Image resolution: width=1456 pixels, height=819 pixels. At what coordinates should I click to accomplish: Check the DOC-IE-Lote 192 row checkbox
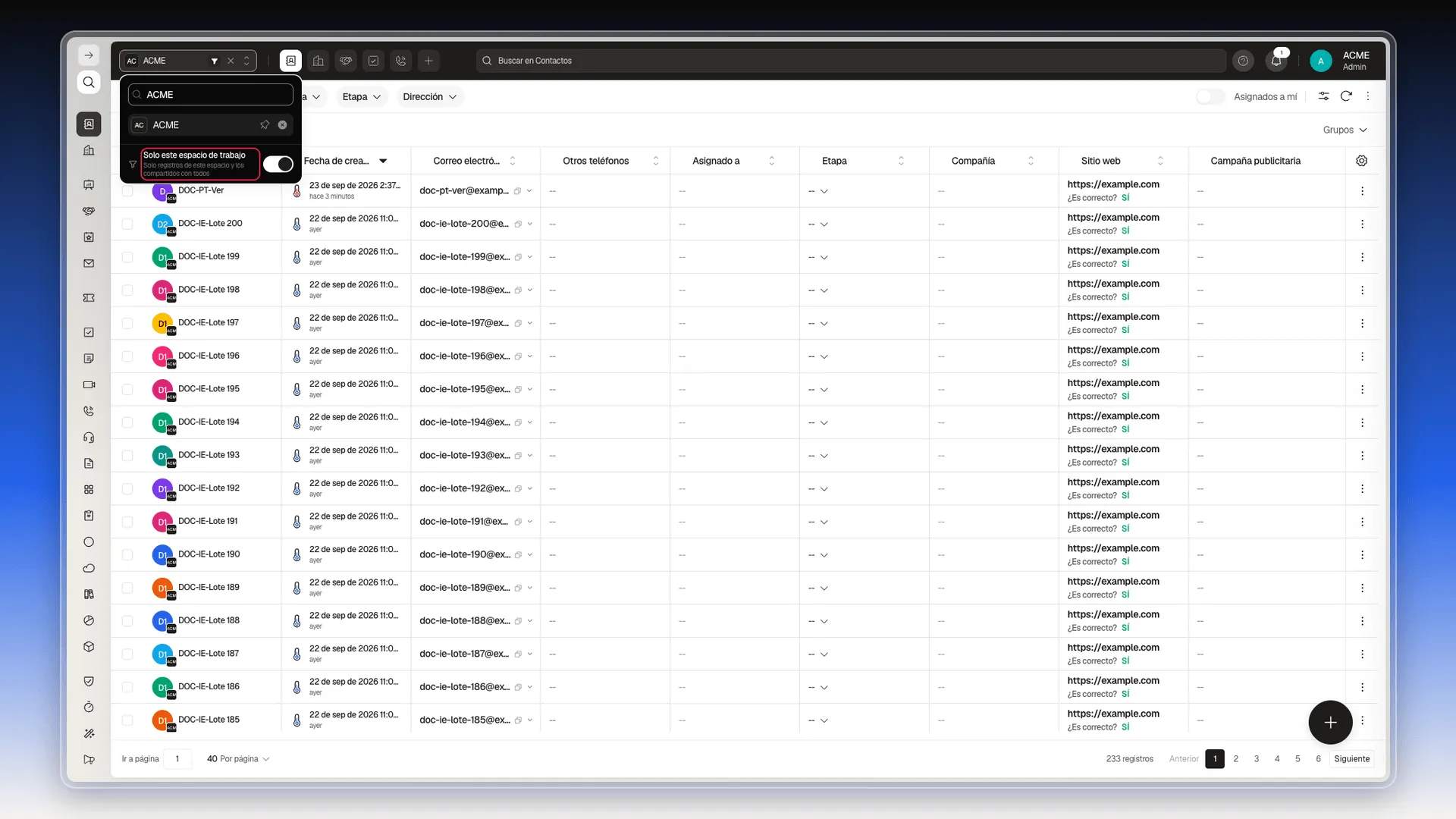[127, 488]
